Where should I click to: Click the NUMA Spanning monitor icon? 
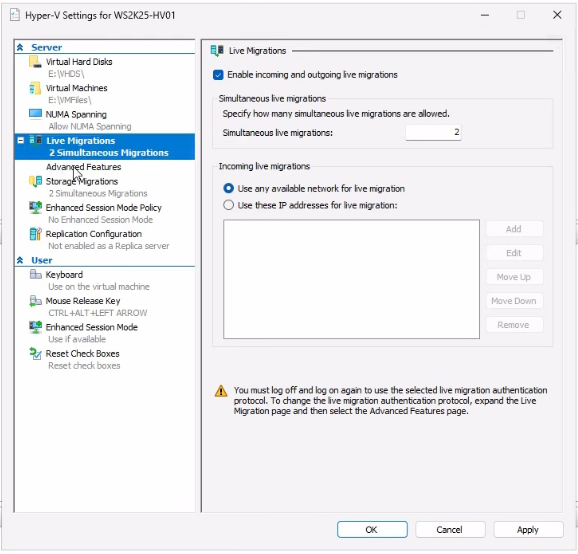click(x=35, y=114)
